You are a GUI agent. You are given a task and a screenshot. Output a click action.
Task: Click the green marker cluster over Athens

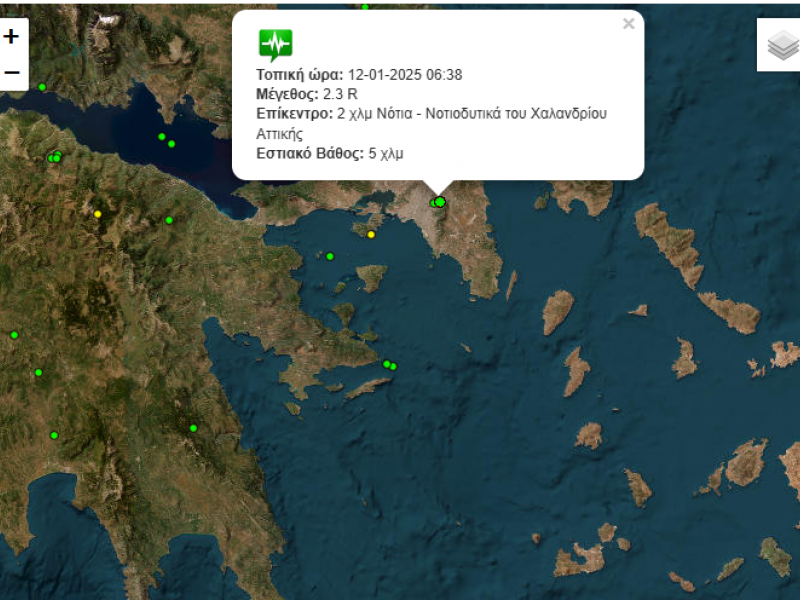[x=438, y=203]
